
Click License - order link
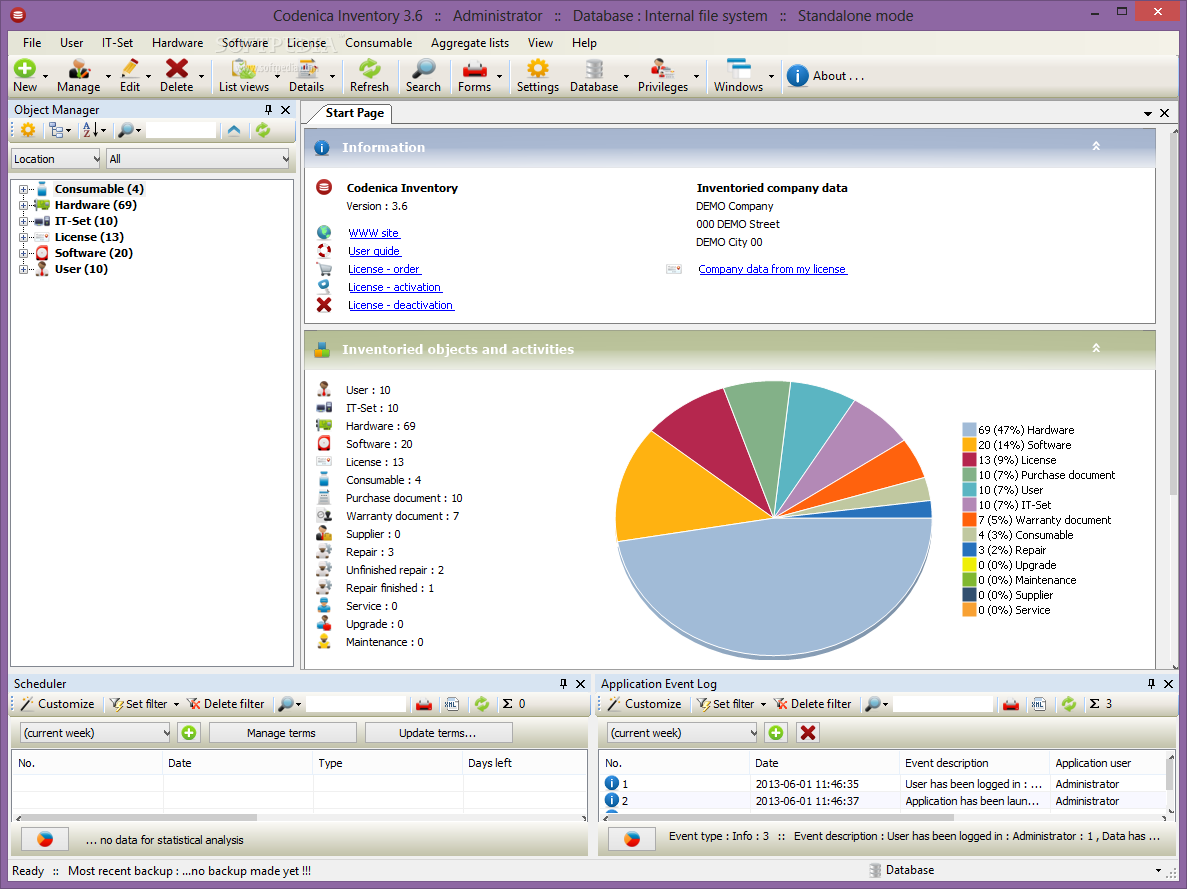(385, 270)
